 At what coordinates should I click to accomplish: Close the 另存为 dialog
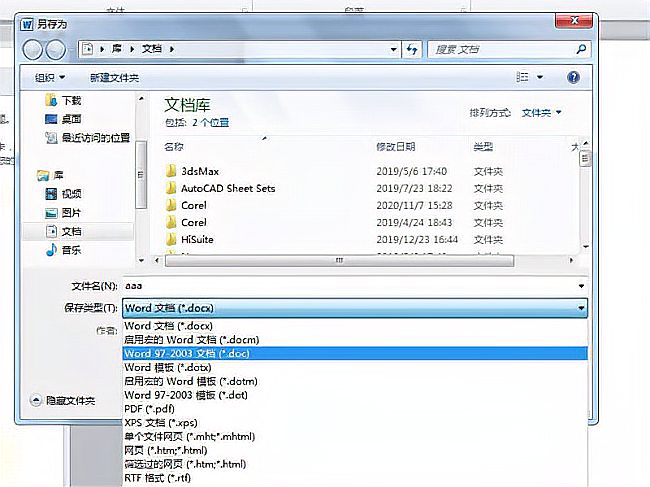pyautogui.click(x=574, y=20)
